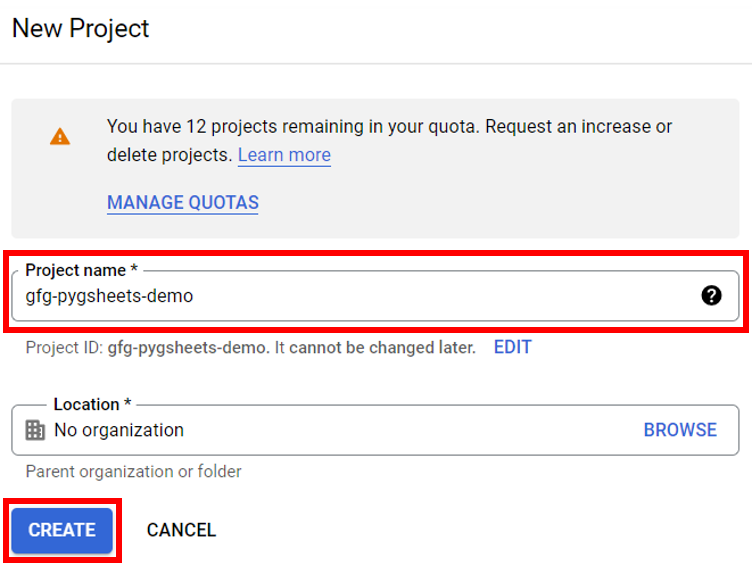
Task: Click the orange warning triangle icon
Action: point(60,136)
